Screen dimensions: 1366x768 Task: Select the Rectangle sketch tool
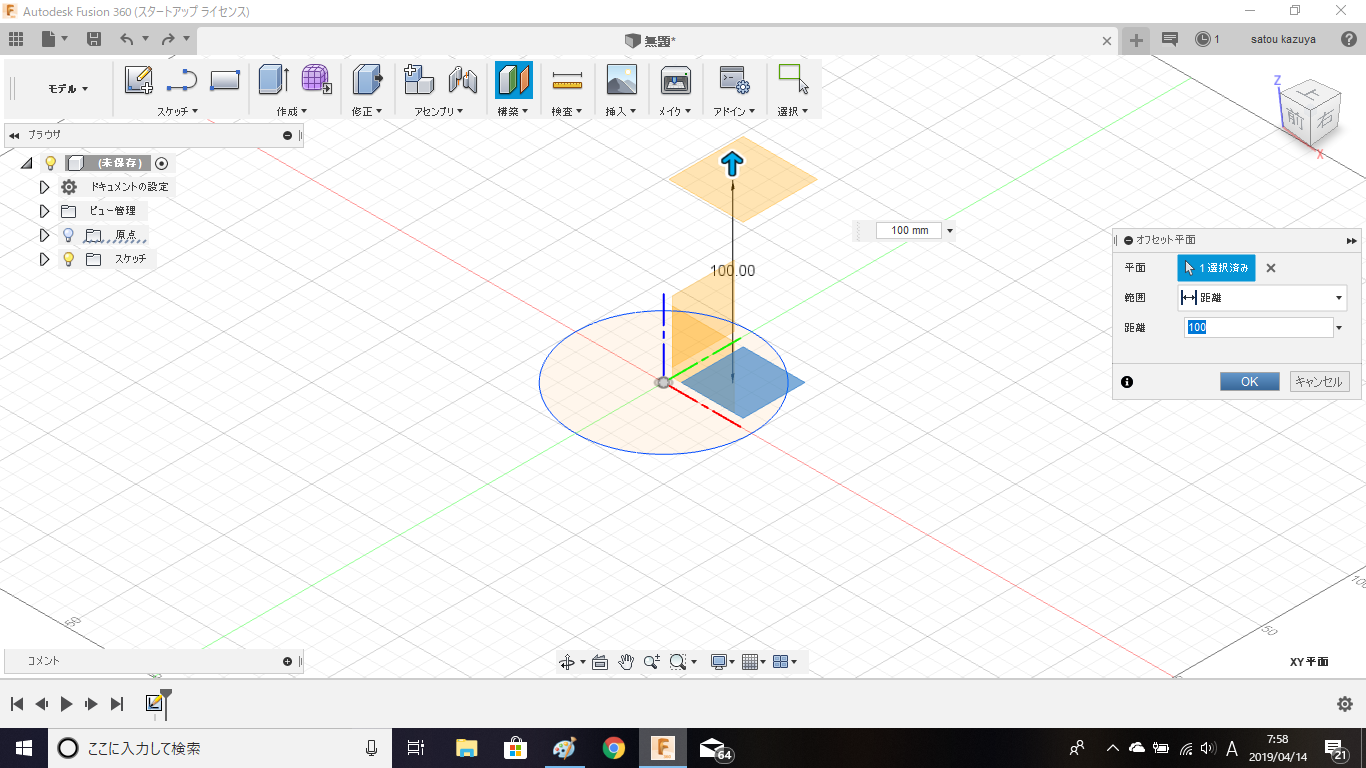[x=225, y=80]
